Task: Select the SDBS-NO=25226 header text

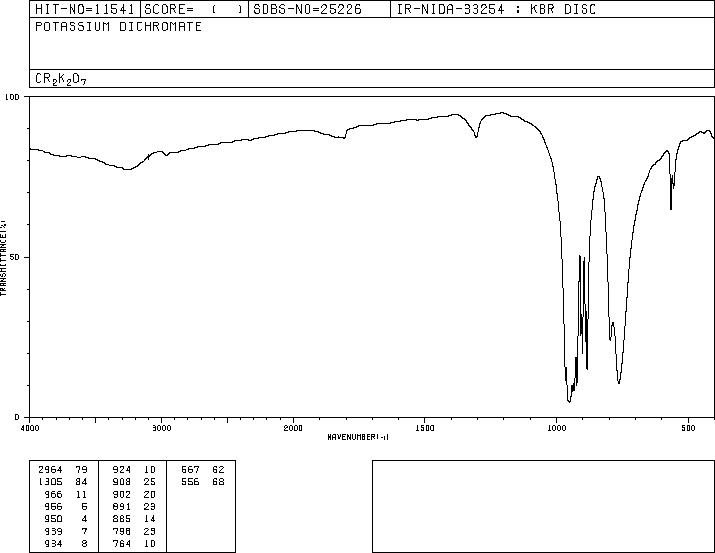Action: coord(307,9)
